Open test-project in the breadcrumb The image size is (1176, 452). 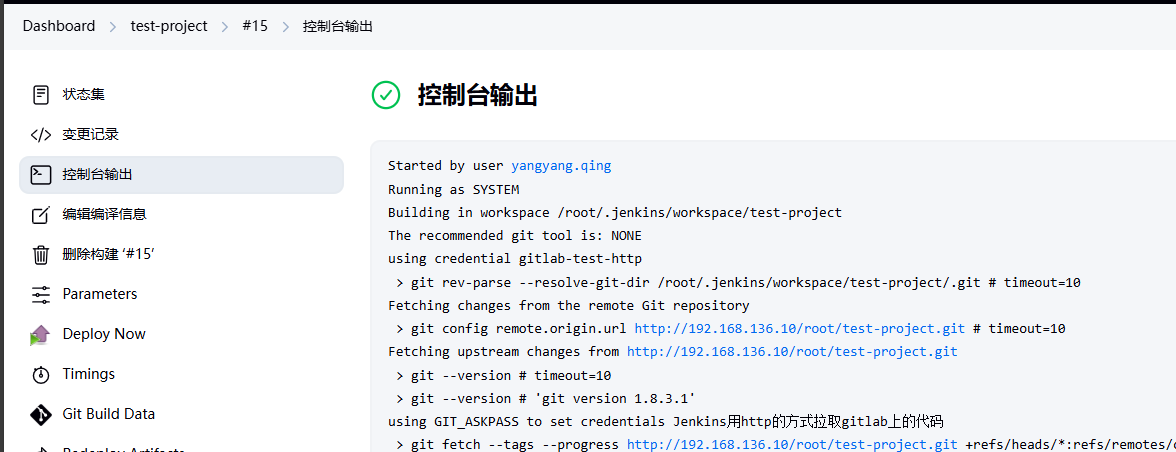click(169, 26)
